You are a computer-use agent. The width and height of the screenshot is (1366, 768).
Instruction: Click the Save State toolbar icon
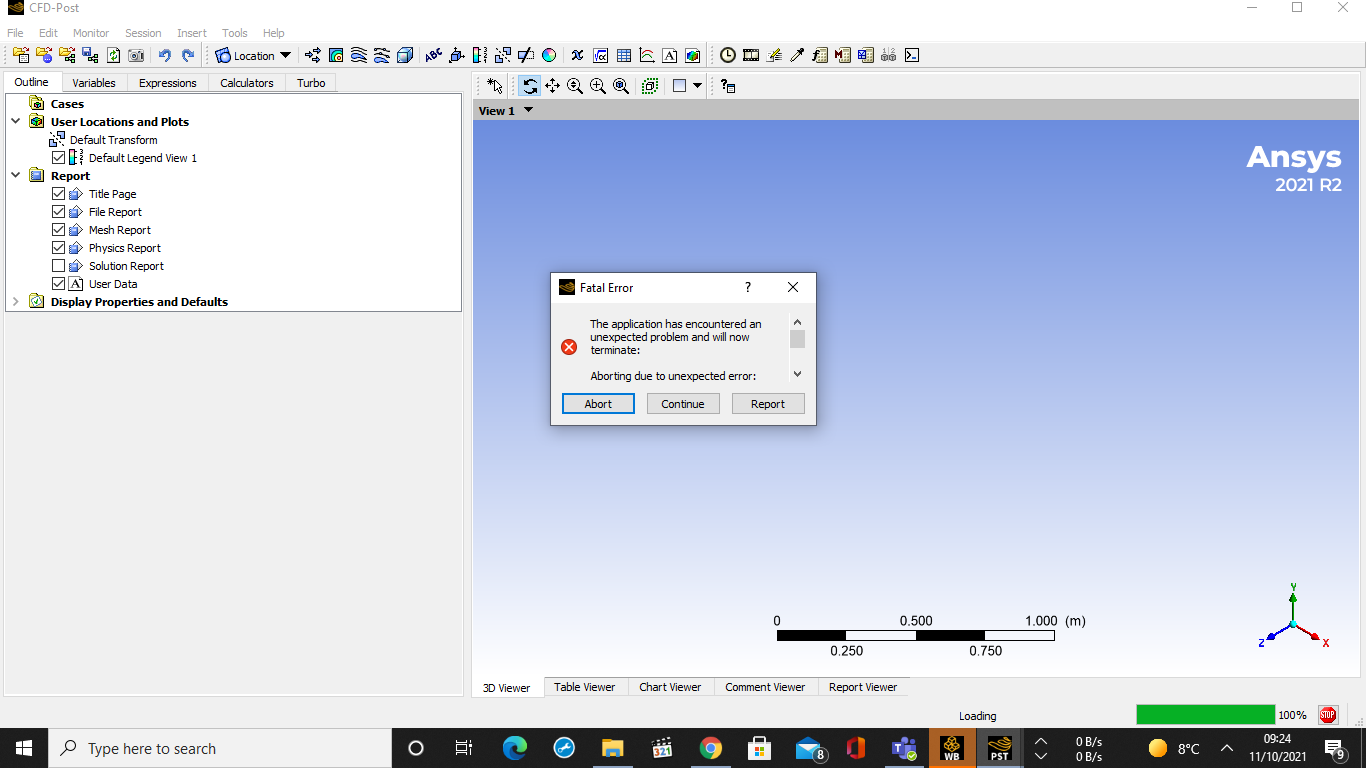tap(90, 56)
